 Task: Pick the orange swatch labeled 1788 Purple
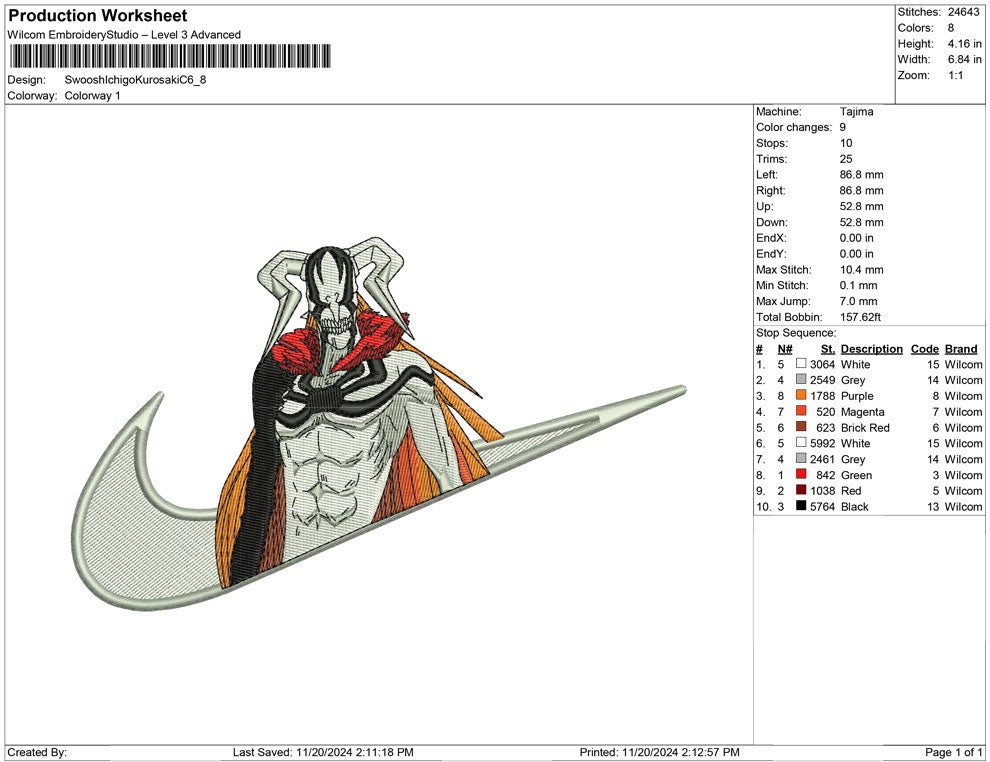[x=801, y=396]
